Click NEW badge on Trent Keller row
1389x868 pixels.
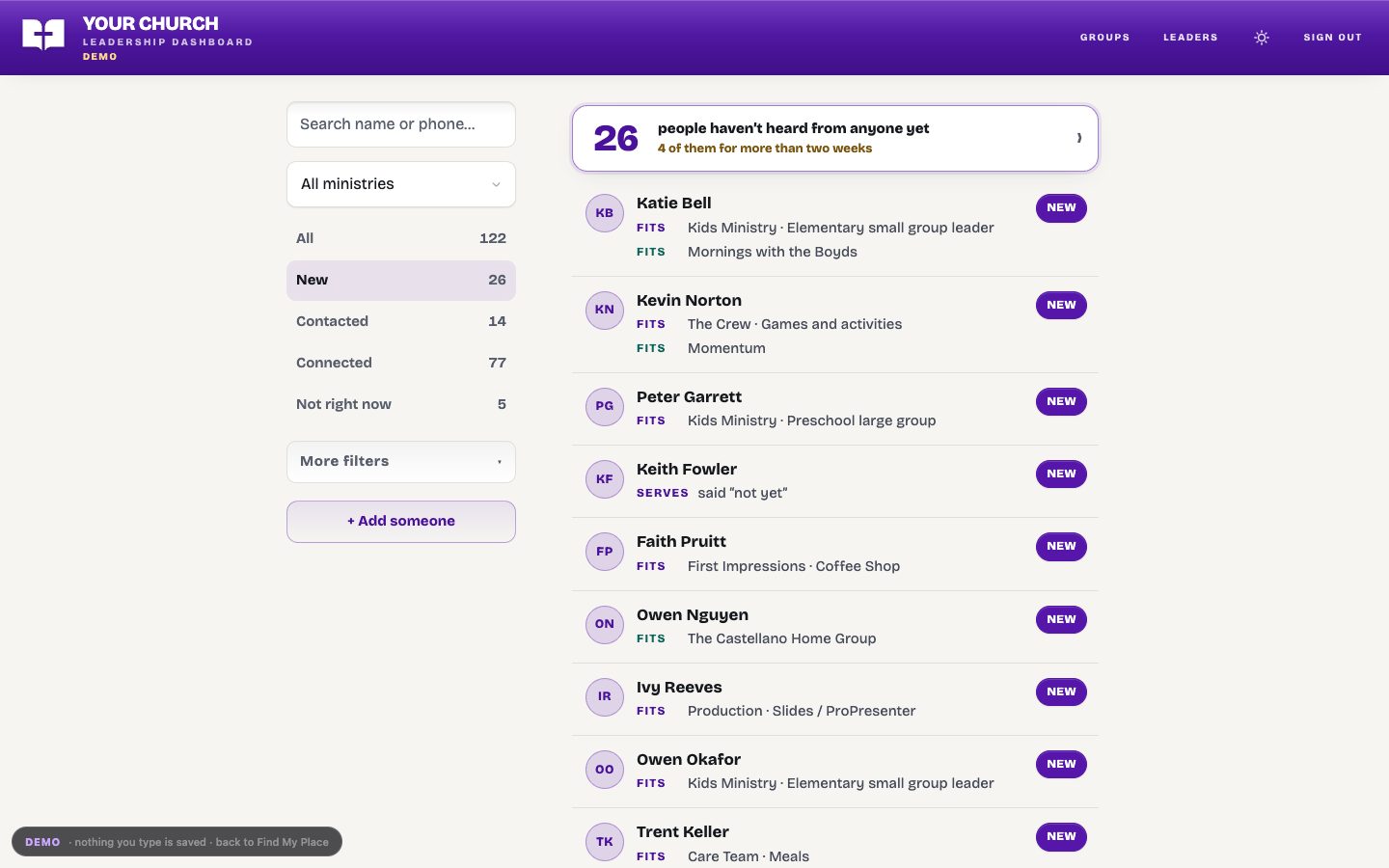(x=1061, y=837)
